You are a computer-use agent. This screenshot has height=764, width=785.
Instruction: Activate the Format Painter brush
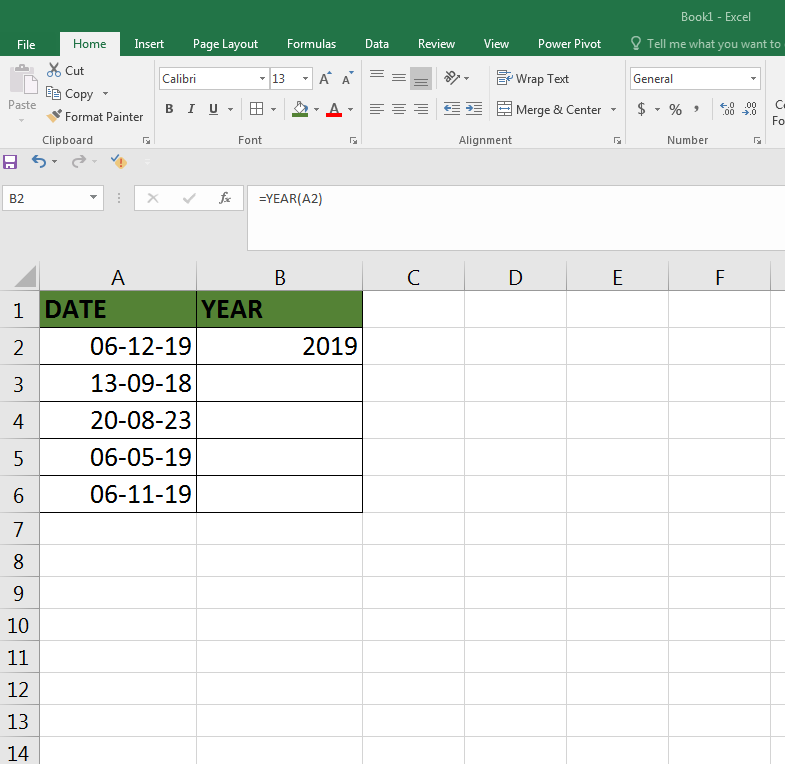pyautogui.click(x=54, y=116)
